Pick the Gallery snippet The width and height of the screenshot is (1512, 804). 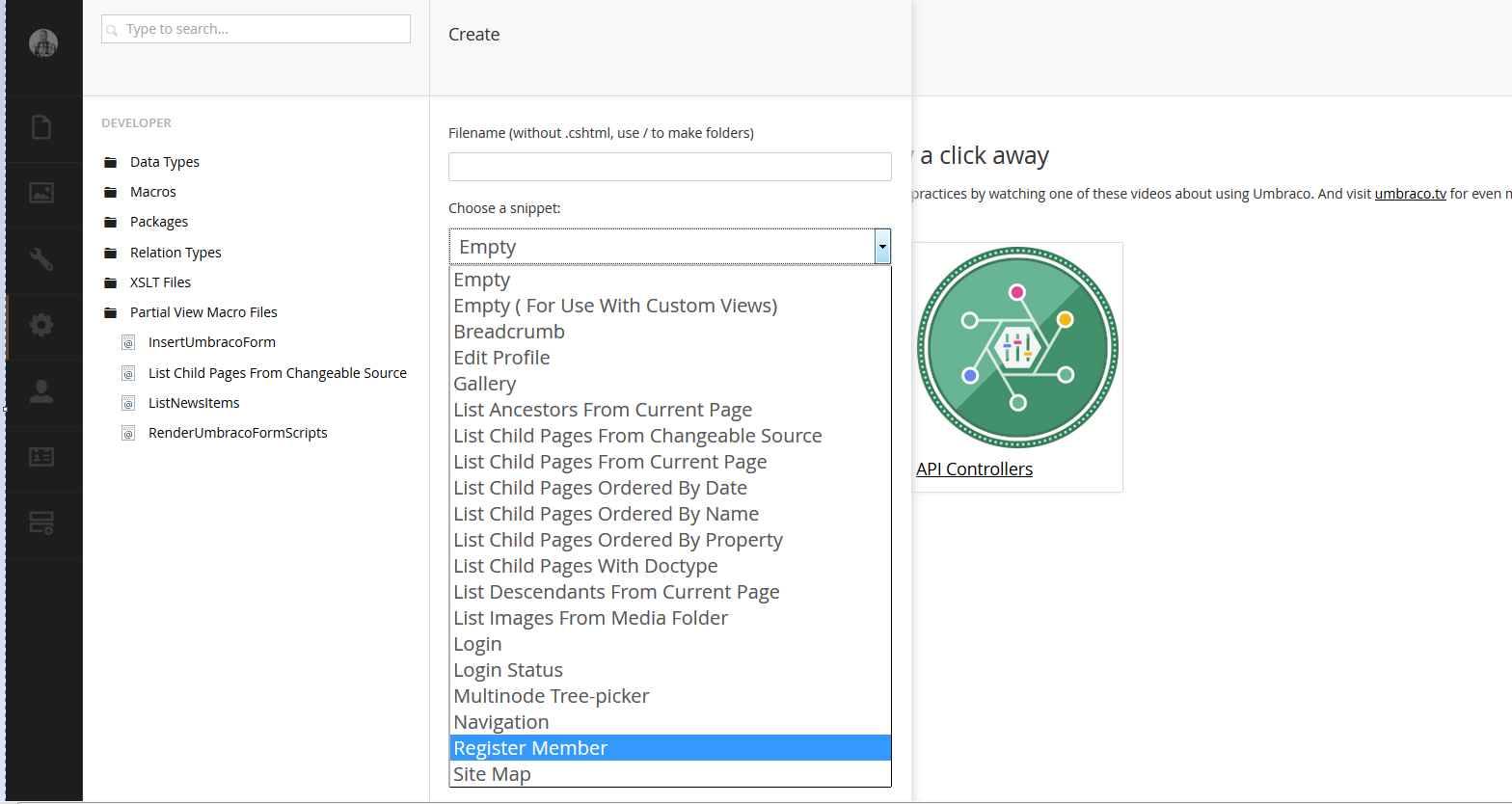[x=670, y=384]
